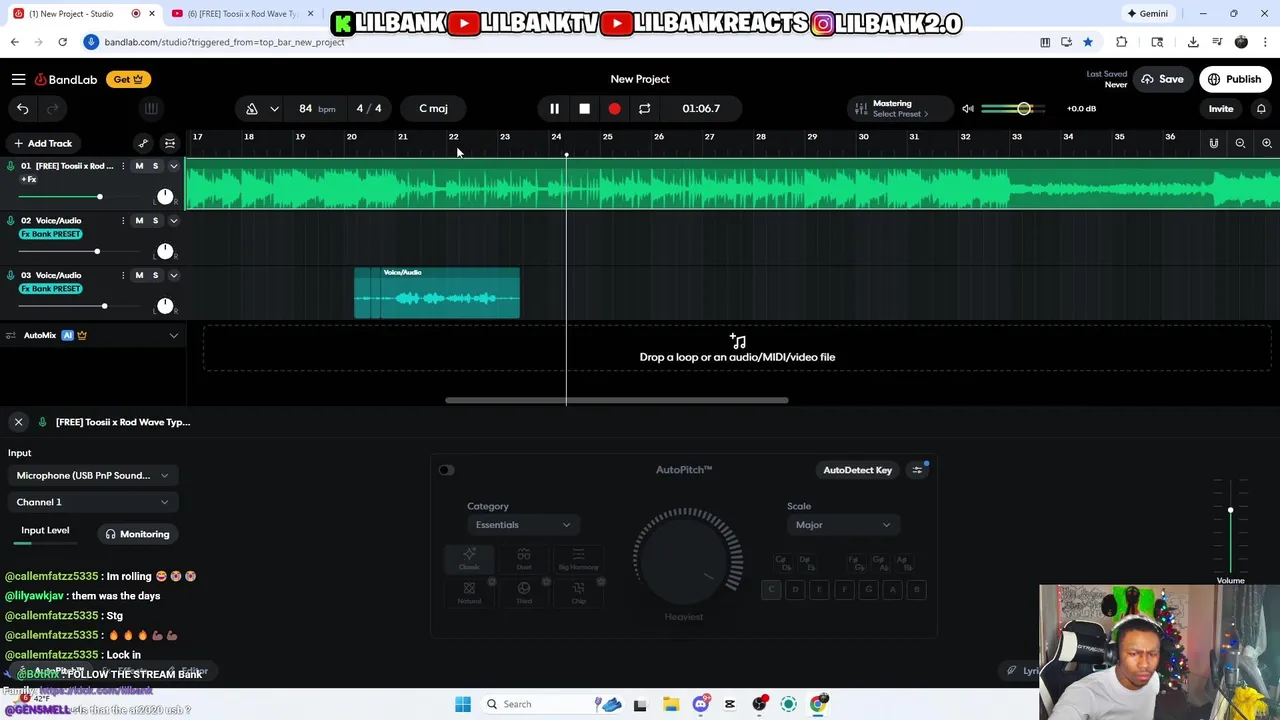The image size is (1280, 720).
Task: Arm track 03 microphone icon
Action: coord(11,275)
